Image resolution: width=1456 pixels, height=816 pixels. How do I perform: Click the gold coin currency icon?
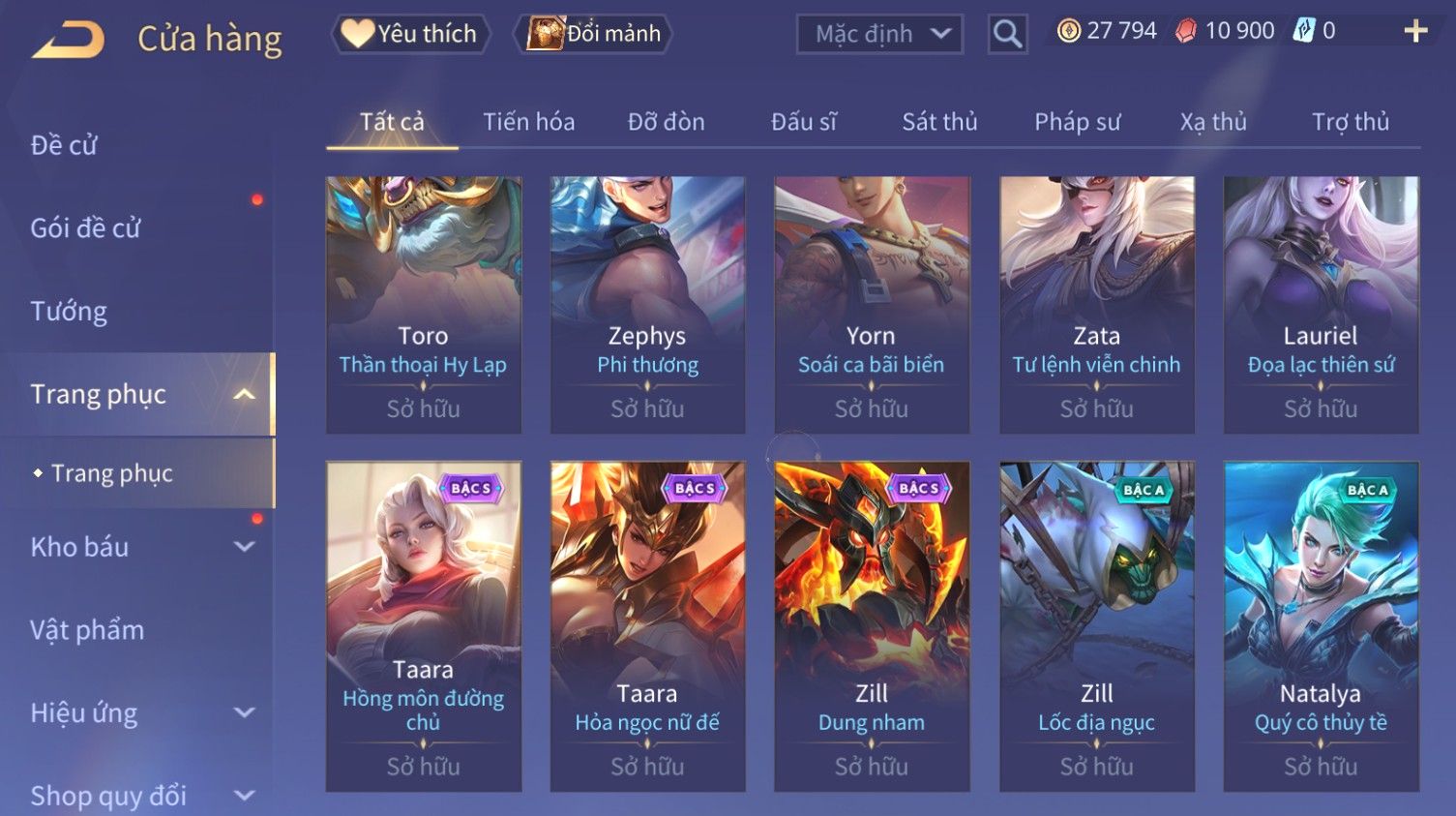tap(1068, 31)
